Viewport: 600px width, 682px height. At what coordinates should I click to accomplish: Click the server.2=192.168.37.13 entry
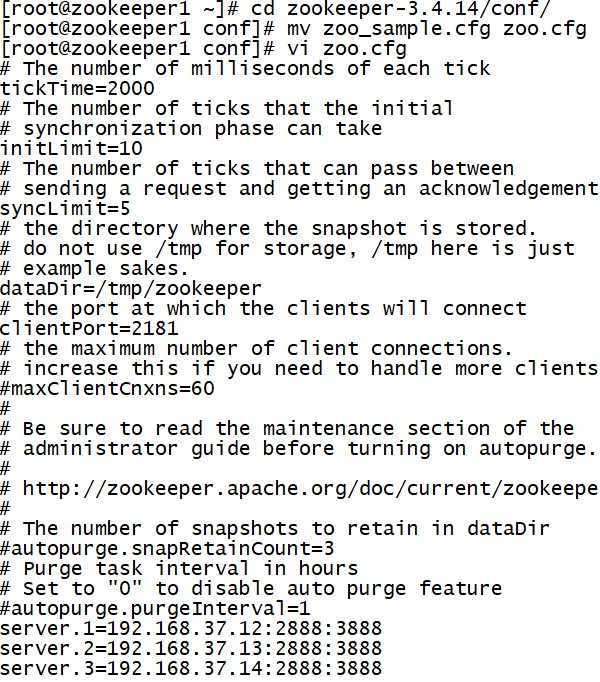click(191, 649)
